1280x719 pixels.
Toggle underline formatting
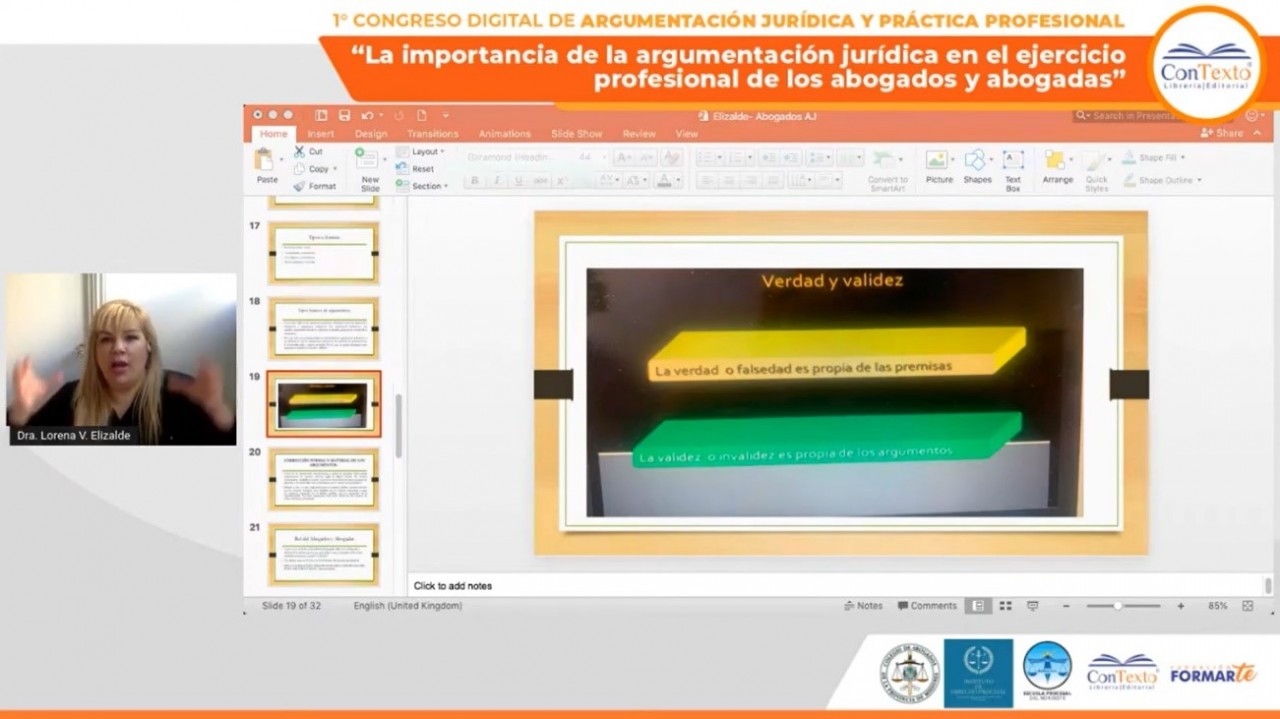[519, 181]
